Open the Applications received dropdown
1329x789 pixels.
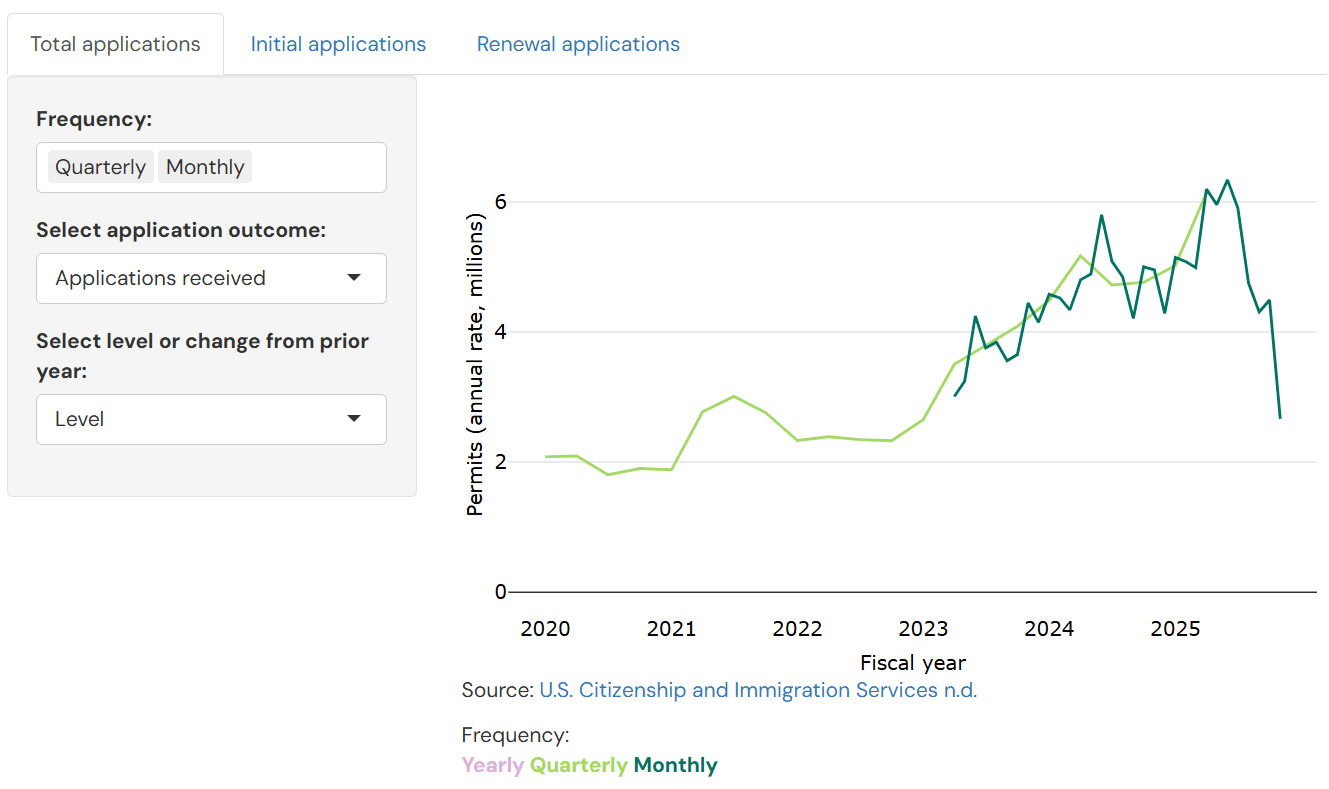pos(211,278)
